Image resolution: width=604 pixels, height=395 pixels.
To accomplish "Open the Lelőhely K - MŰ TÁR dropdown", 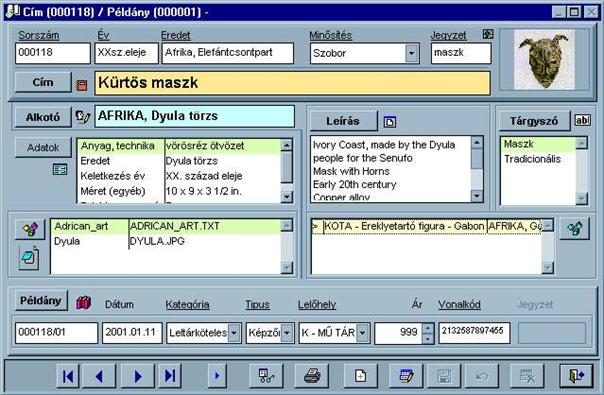I will pos(363,333).
